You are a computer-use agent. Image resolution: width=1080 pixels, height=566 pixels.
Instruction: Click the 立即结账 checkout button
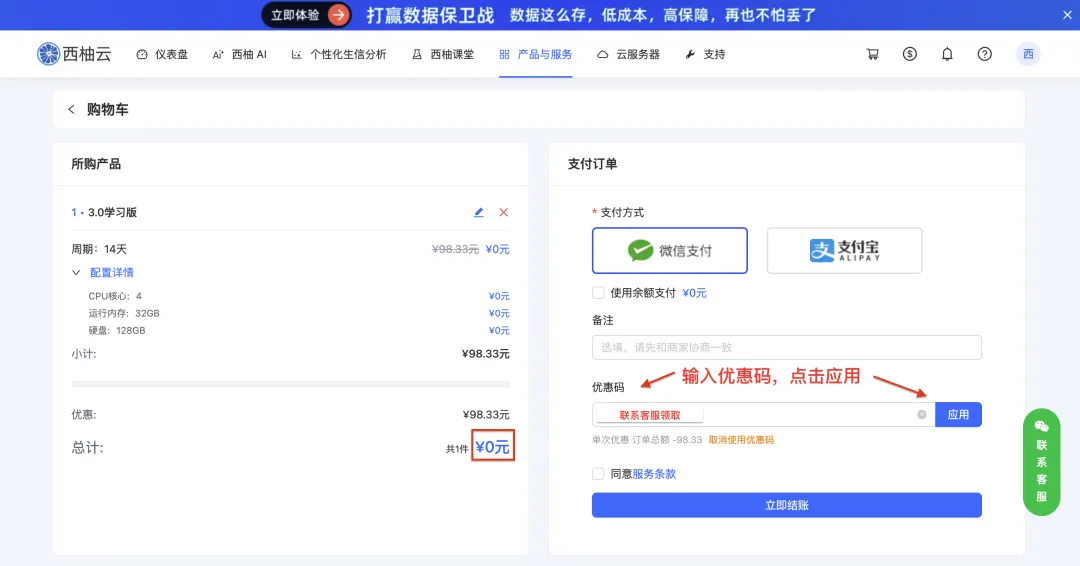point(787,505)
